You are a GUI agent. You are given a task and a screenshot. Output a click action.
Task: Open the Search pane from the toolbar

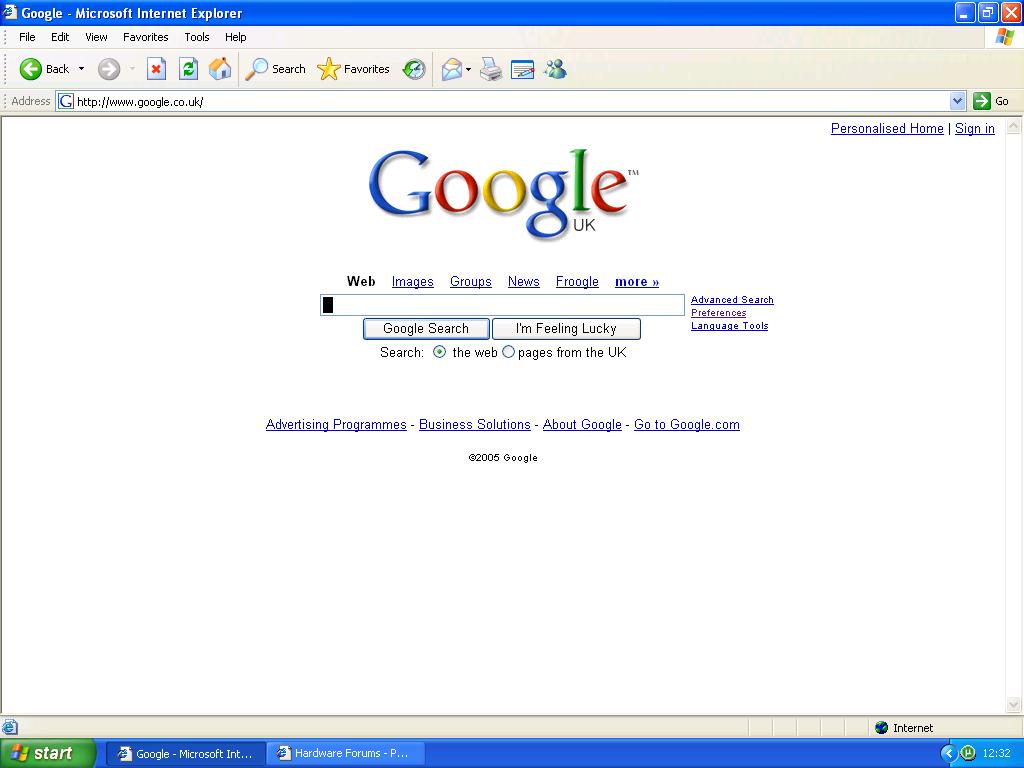[275, 69]
